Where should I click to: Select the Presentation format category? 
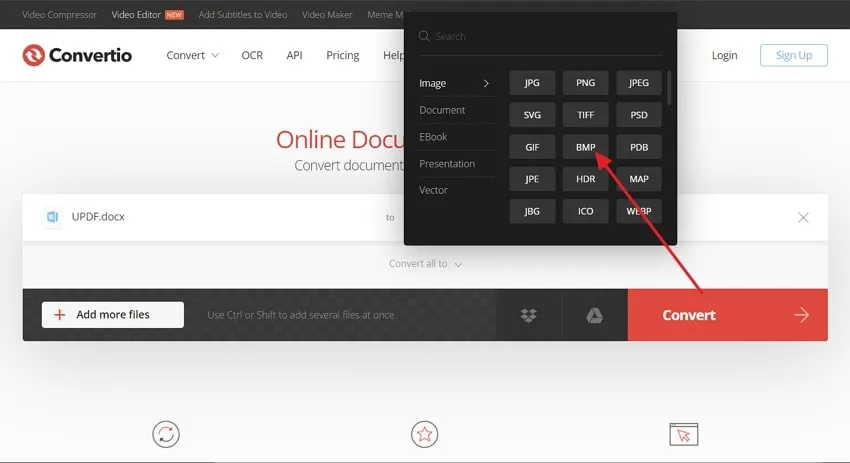point(447,164)
